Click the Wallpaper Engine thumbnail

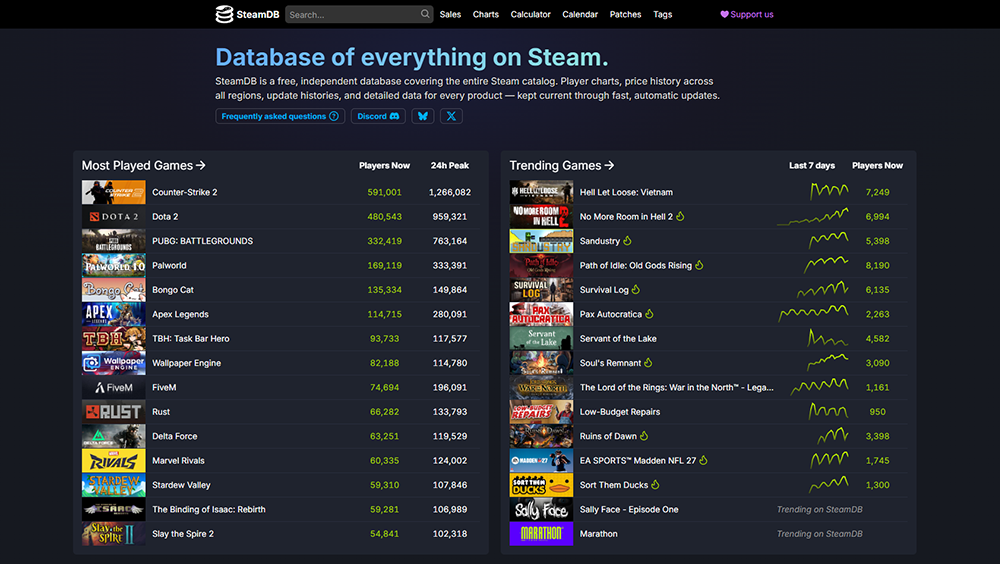tap(114, 363)
